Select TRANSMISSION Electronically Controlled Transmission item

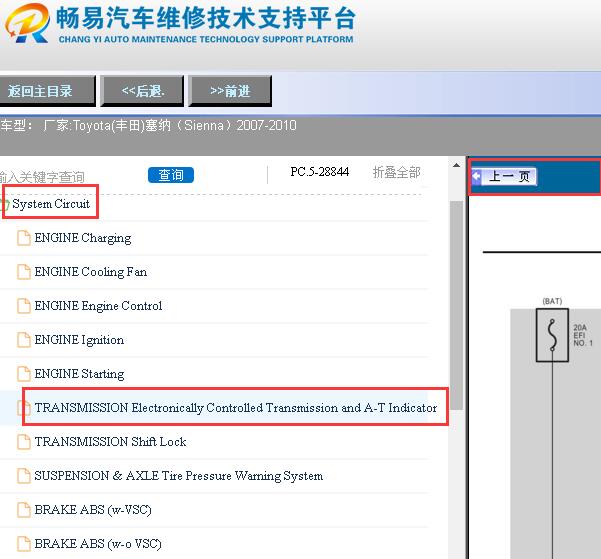pyautogui.click(x=235, y=408)
